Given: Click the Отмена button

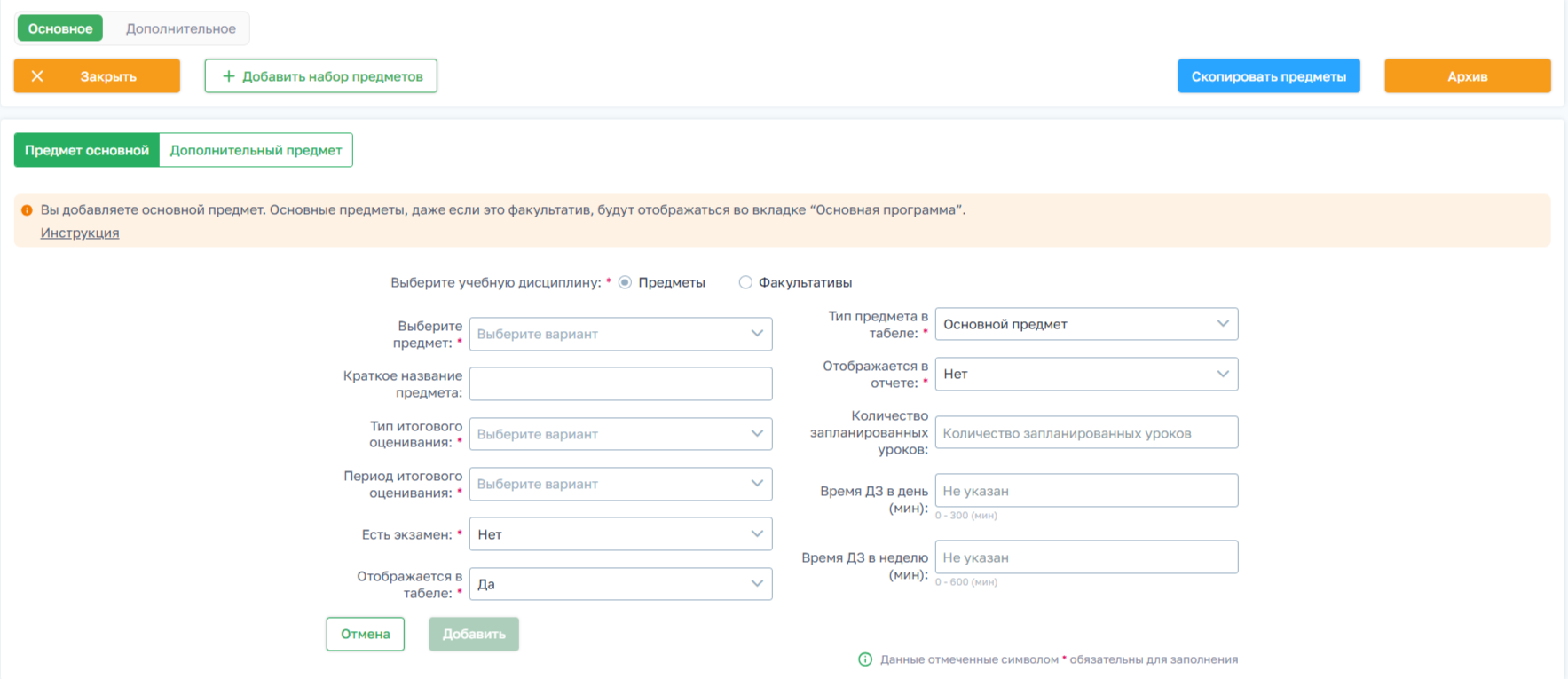Looking at the screenshot, I should (x=366, y=634).
